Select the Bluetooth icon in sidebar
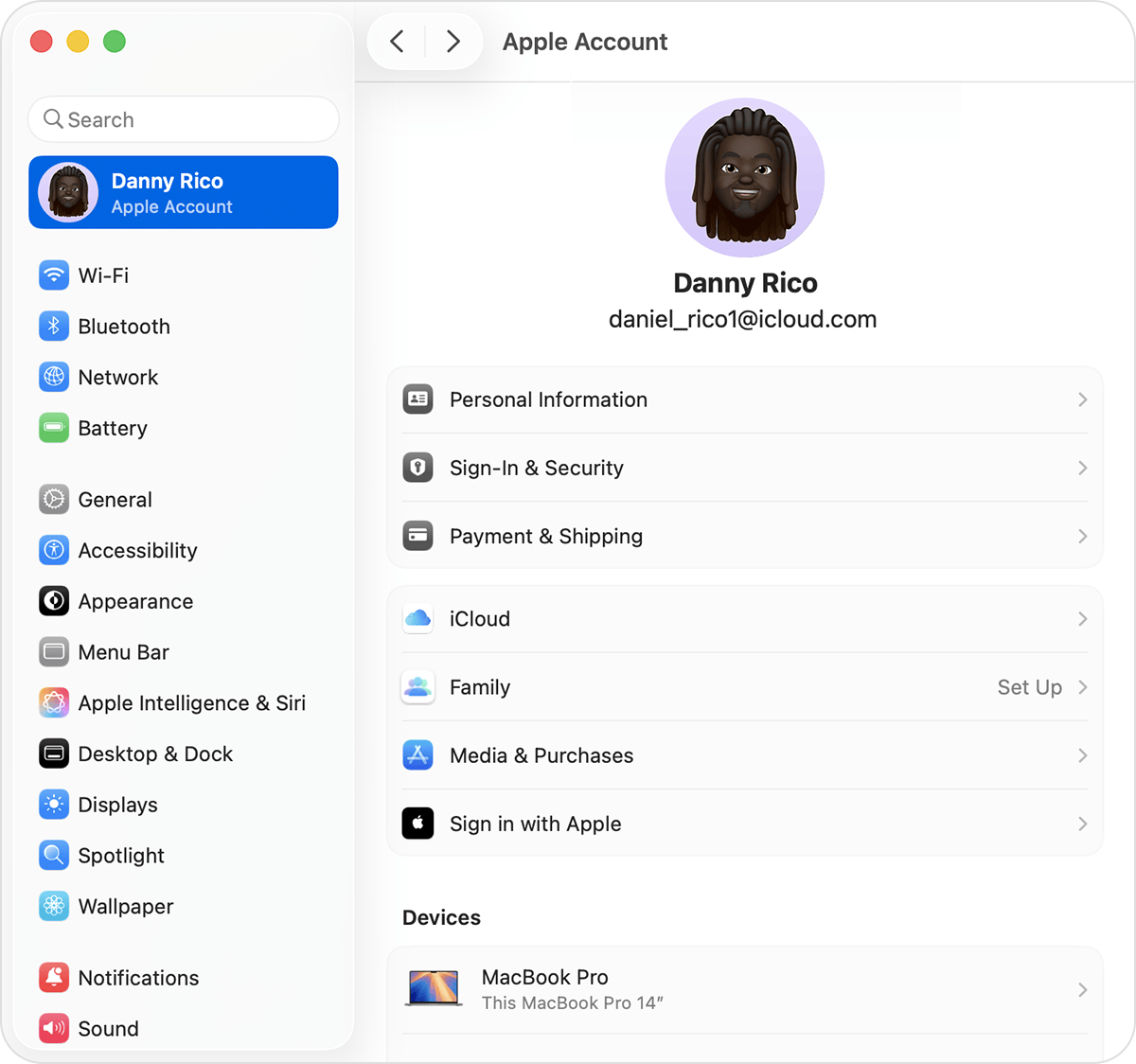Screen dimensions: 1136x1064 tap(54, 326)
